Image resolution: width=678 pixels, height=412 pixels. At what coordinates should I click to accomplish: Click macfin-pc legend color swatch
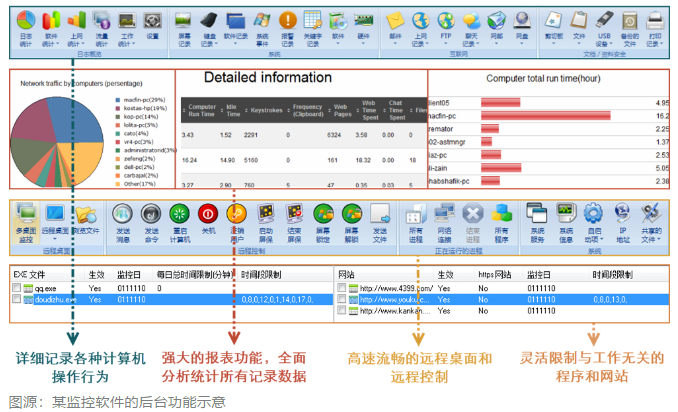pos(116,100)
